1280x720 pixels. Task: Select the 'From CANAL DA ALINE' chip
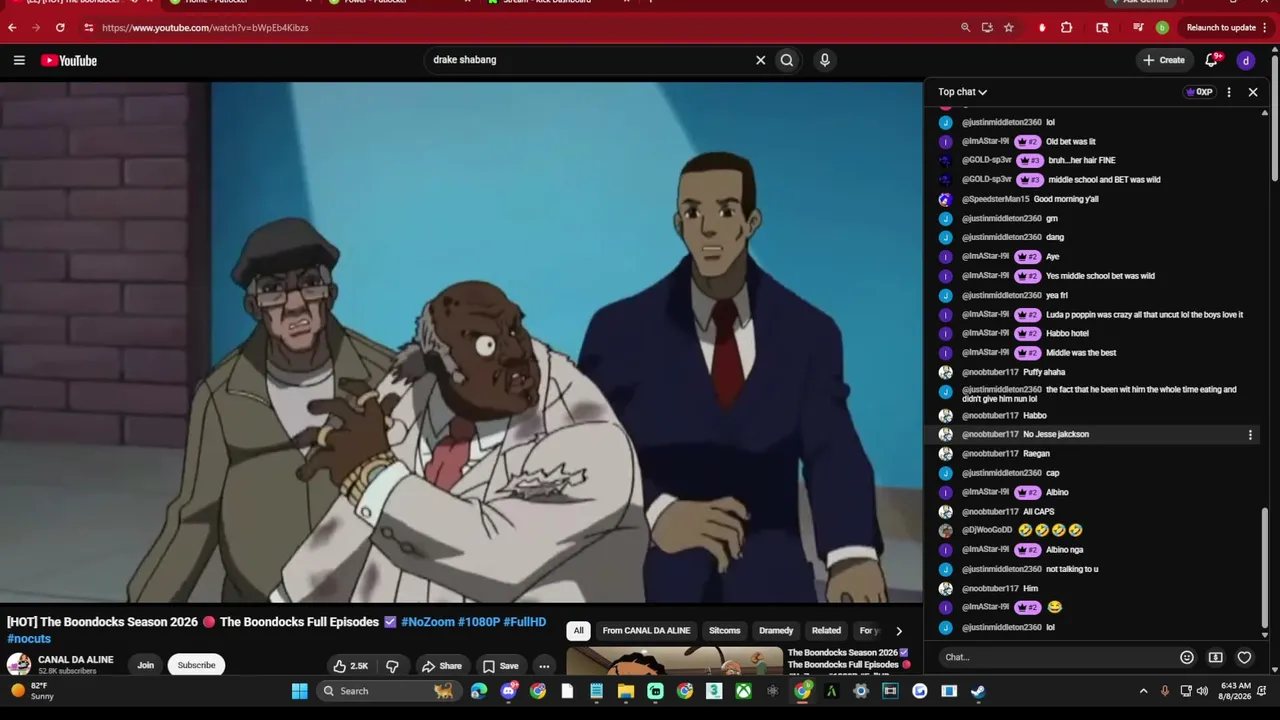tap(646, 631)
